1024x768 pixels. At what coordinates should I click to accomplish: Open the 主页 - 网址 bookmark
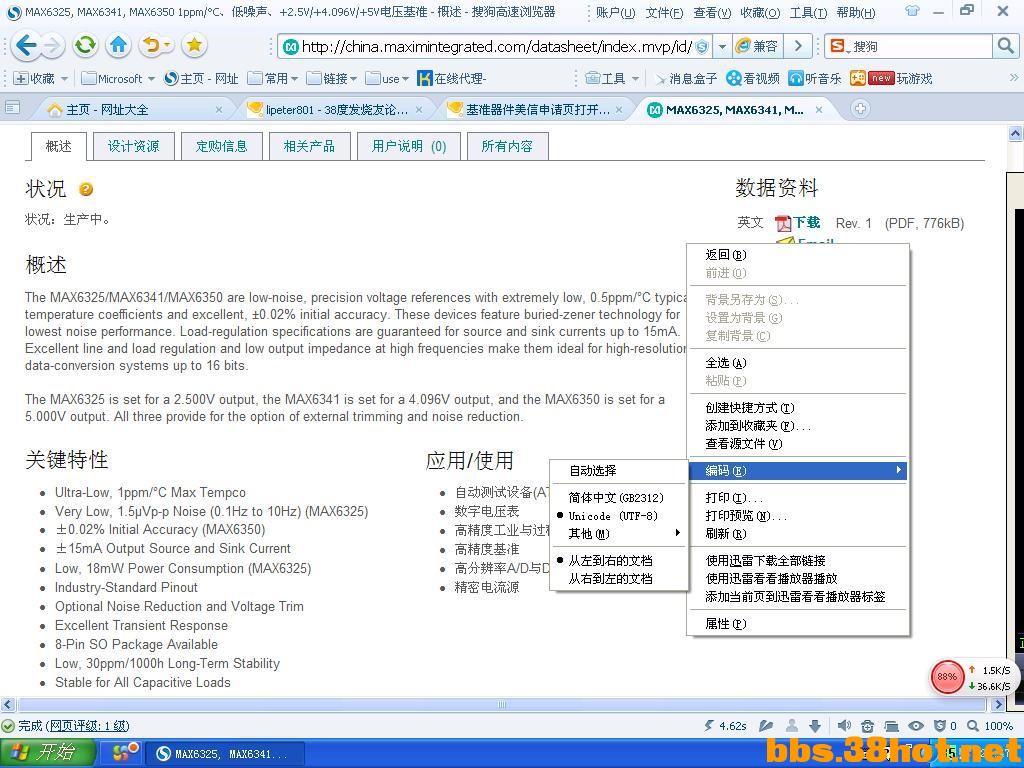pyautogui.click(x=201, y=78)
